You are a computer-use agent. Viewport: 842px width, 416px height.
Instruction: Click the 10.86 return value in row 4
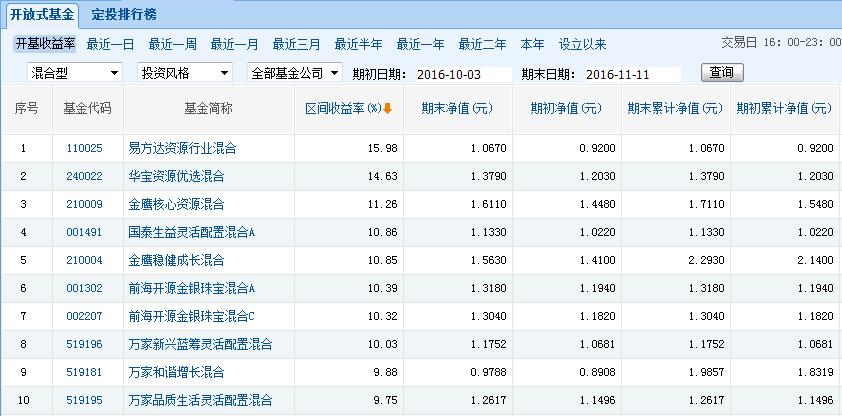pyautogui.click(x=384, y=232)
